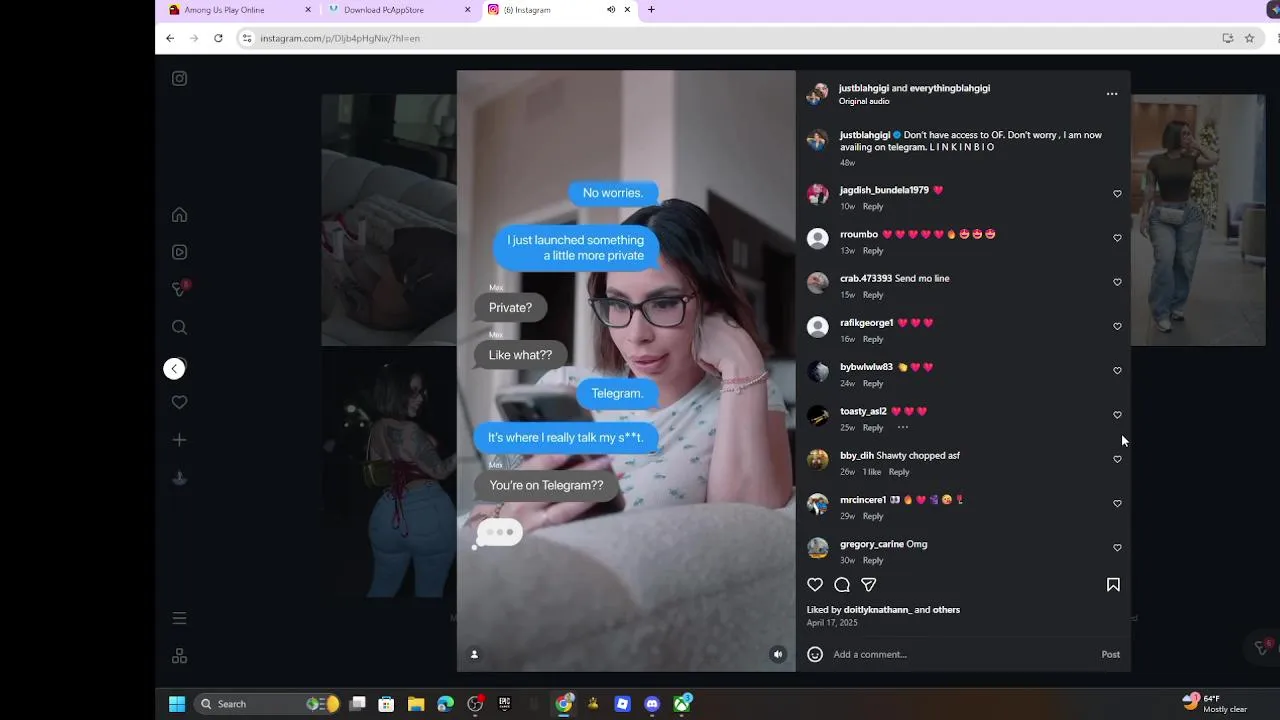Click the comment bubble icon under post
Screen dimensions: 1280x720
842,585
